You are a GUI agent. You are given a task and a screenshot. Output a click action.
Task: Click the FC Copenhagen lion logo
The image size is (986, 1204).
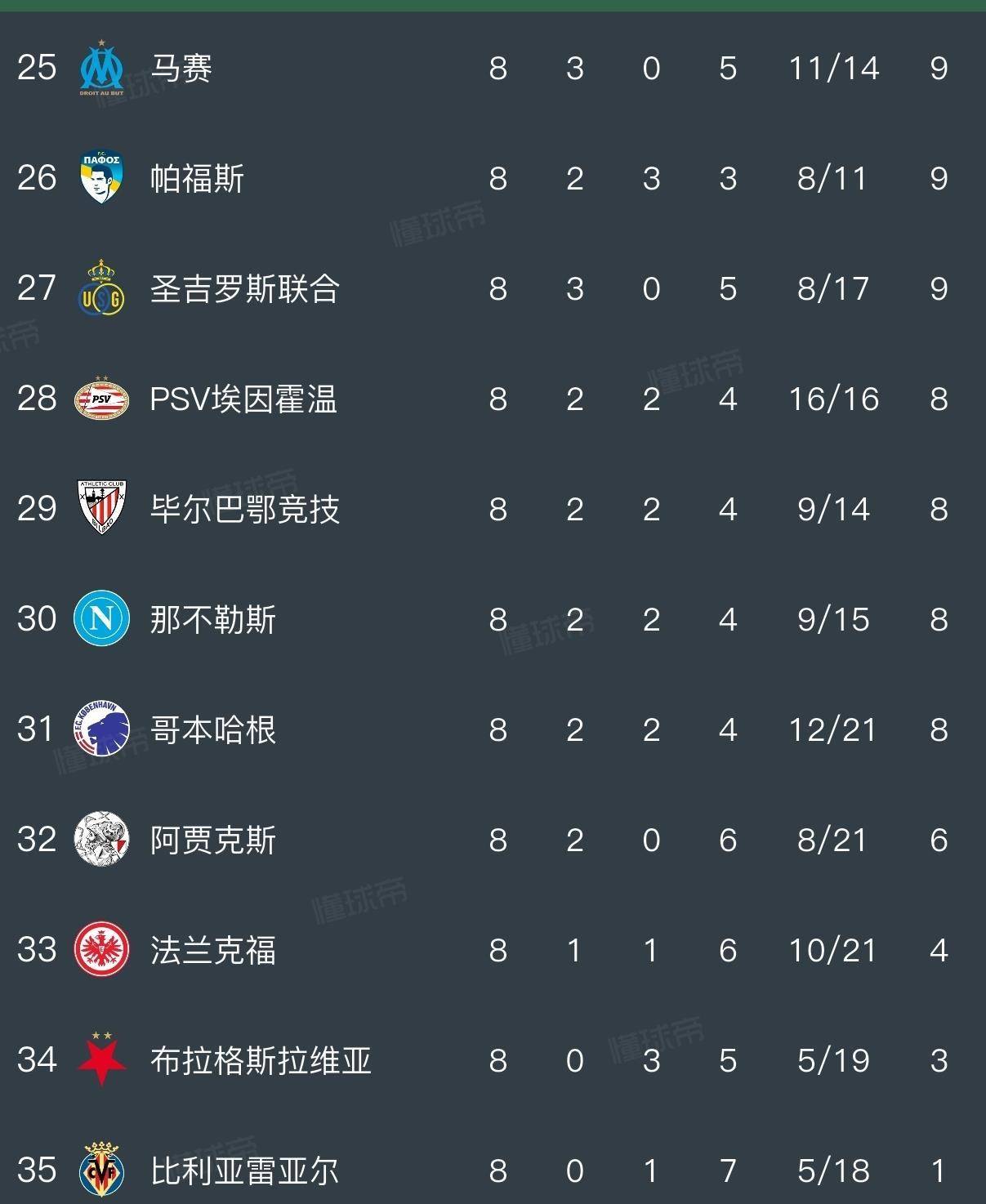point(101,729)
